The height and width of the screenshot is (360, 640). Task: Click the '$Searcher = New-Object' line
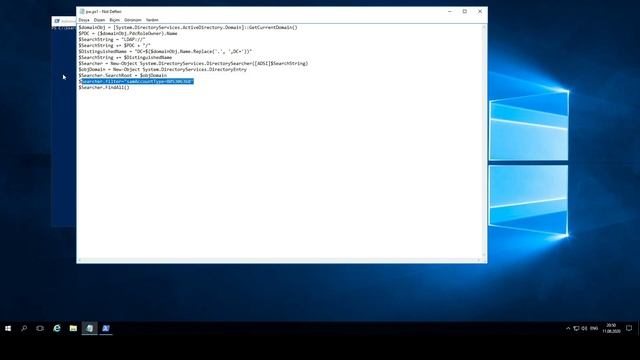click(x=193, y=63)
